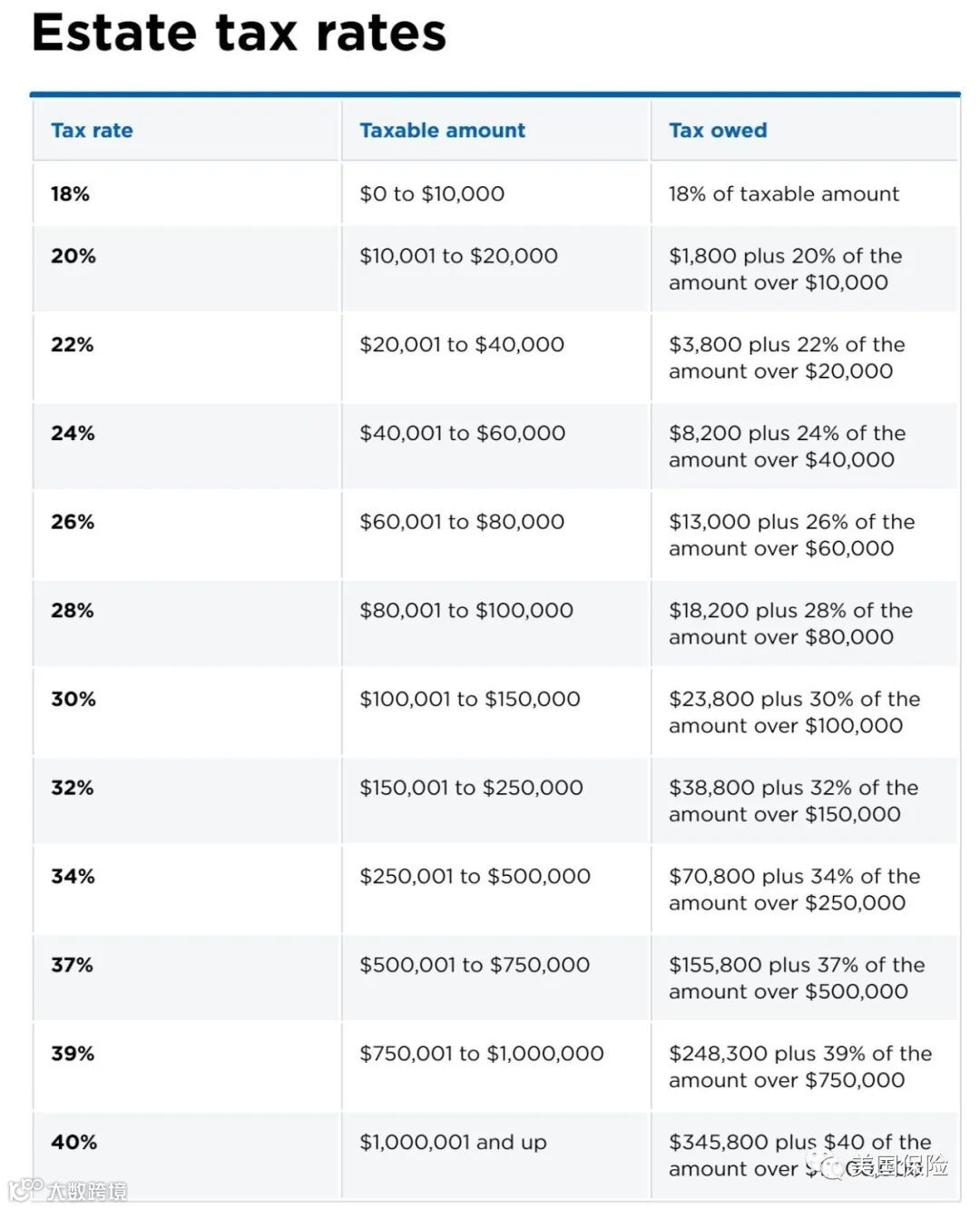980x1209 pixels.
Task: Click $155,800 plus 37% tax owed cell
Action: tap(797, 978)
